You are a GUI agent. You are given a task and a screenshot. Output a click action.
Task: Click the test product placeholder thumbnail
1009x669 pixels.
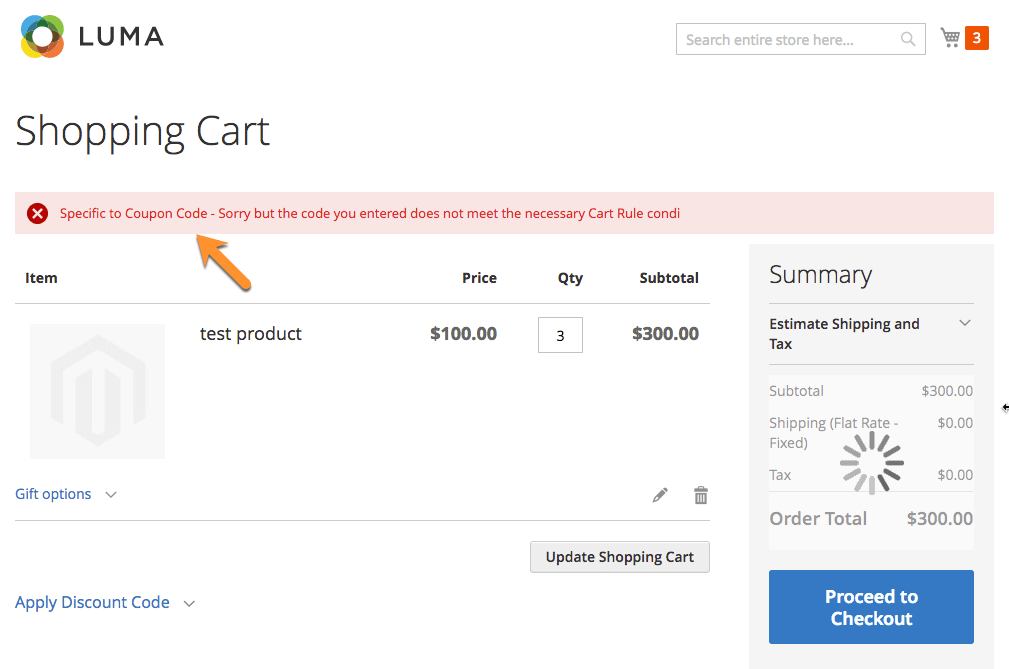pos(97,391)
